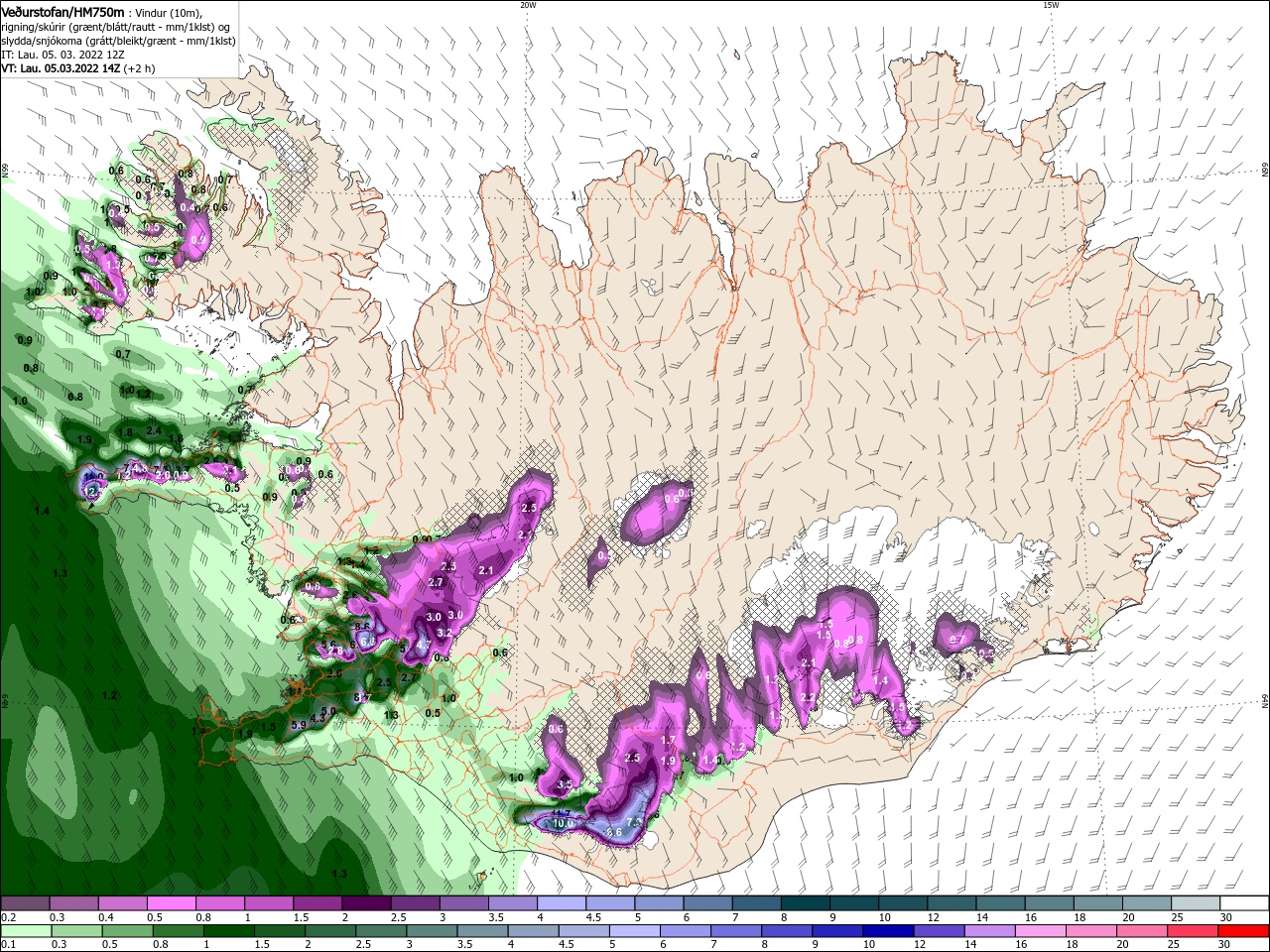Click the steel blue swatch at 6 in top legend row
The image size is (1270, 952).
click(x=708, y=902)
